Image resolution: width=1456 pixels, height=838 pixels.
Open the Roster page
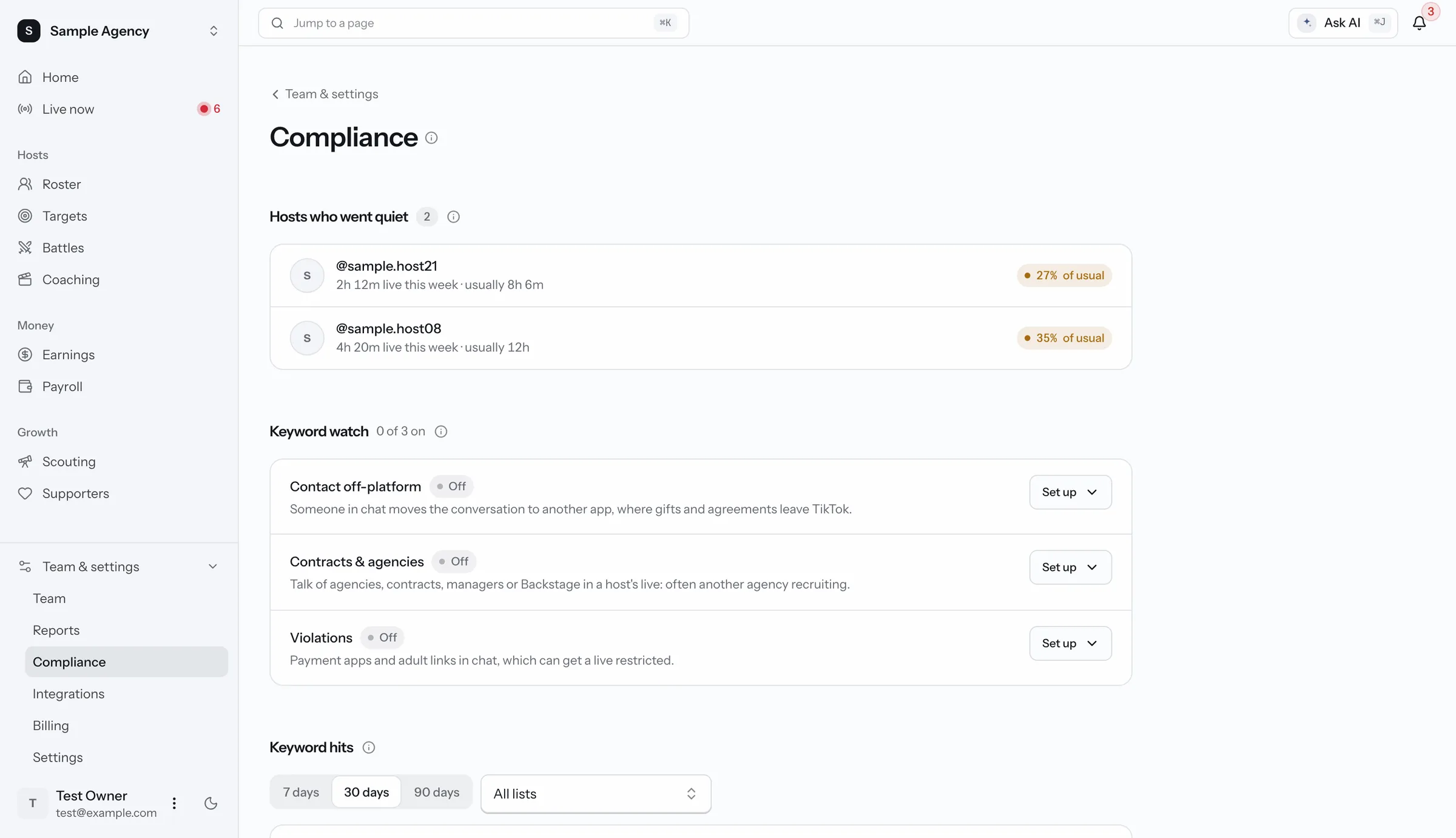(119, 184)
